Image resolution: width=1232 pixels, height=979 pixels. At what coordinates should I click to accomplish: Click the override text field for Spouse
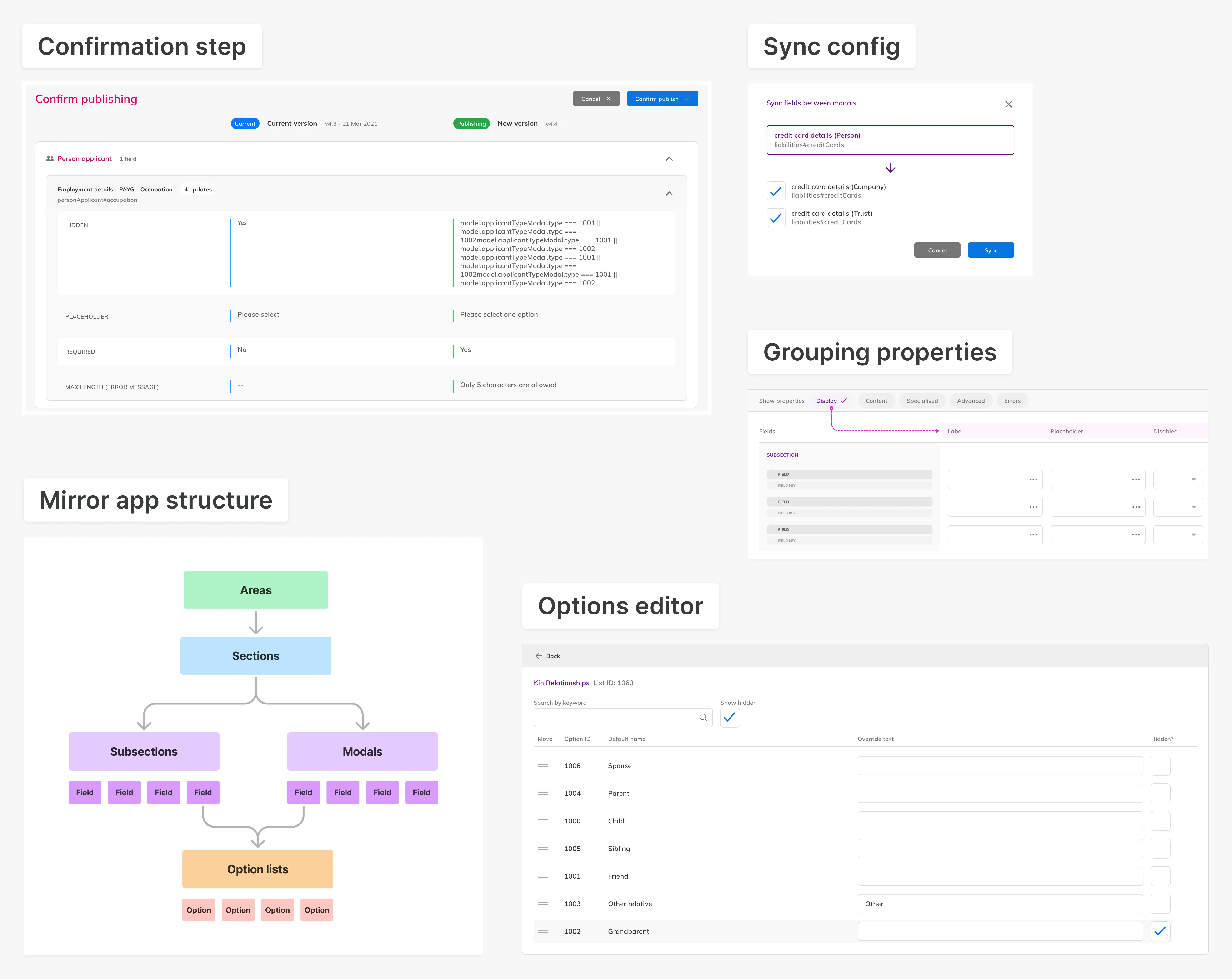[x=1000, y=766]
